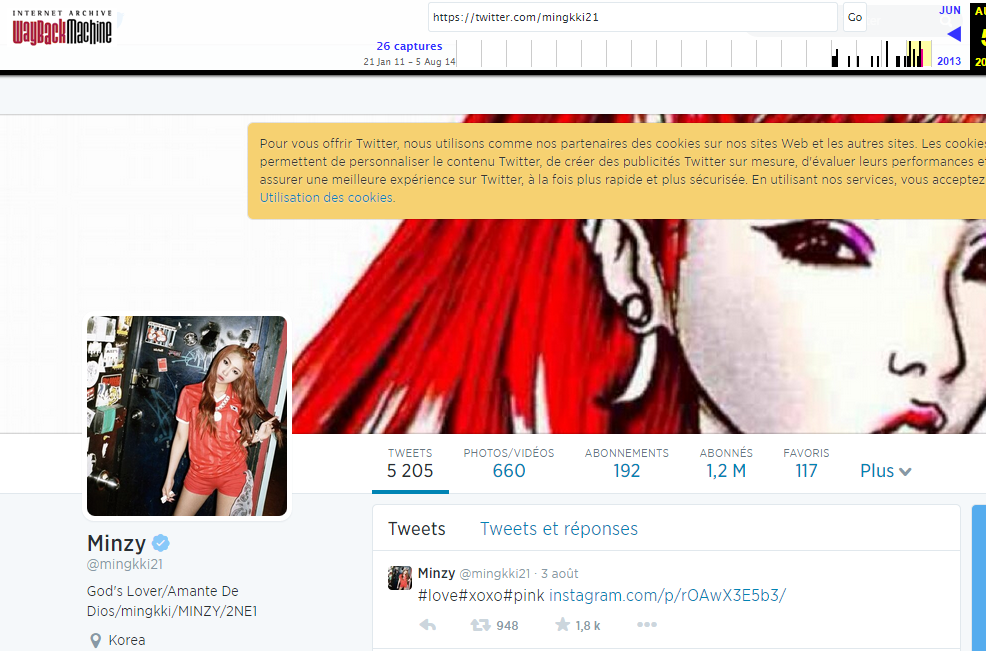
Task: Click the Wayback URL input field
Action: 633,17
